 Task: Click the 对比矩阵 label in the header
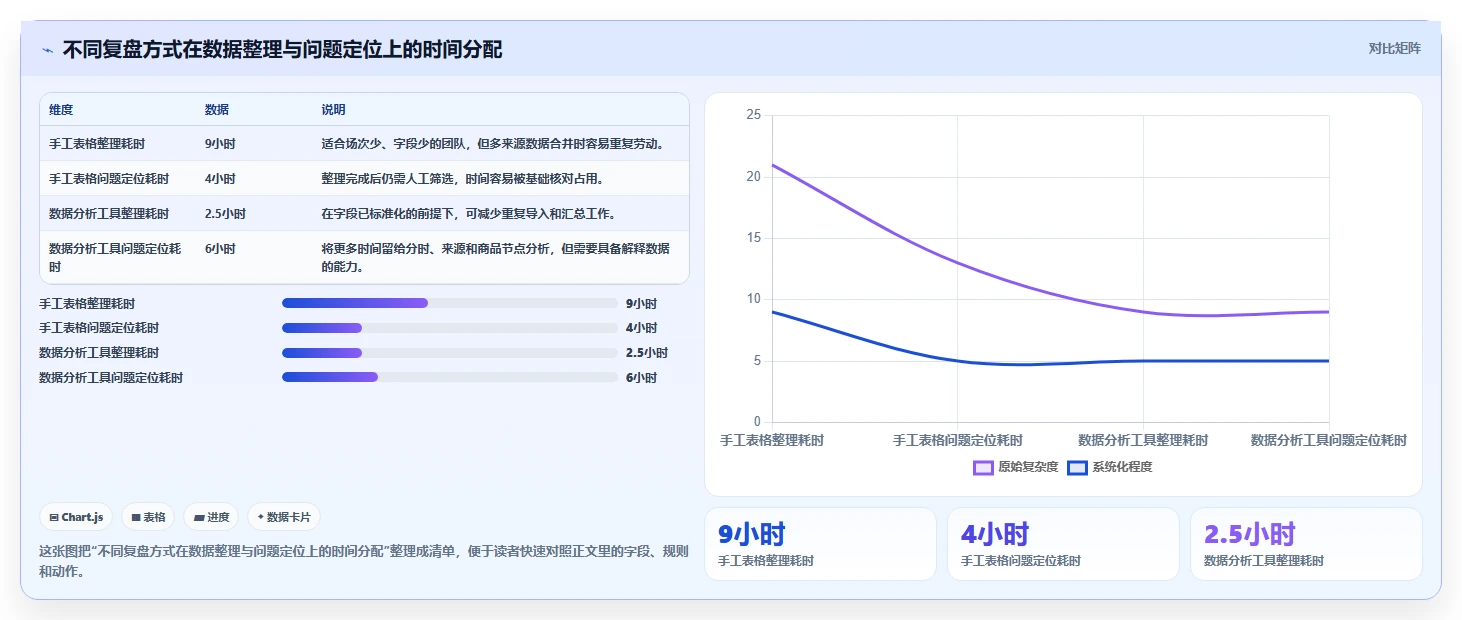(1394, 48)
